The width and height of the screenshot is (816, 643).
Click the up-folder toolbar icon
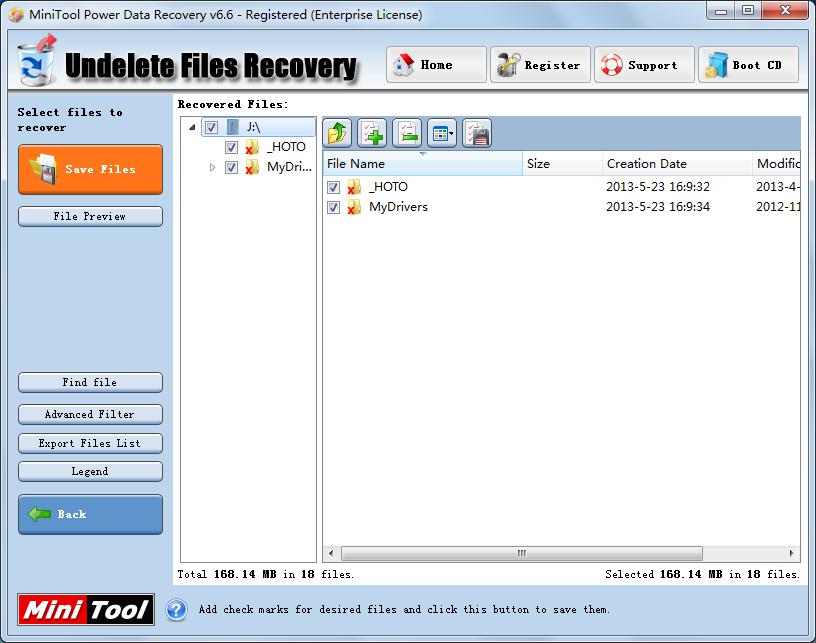(x=337, y=133)
